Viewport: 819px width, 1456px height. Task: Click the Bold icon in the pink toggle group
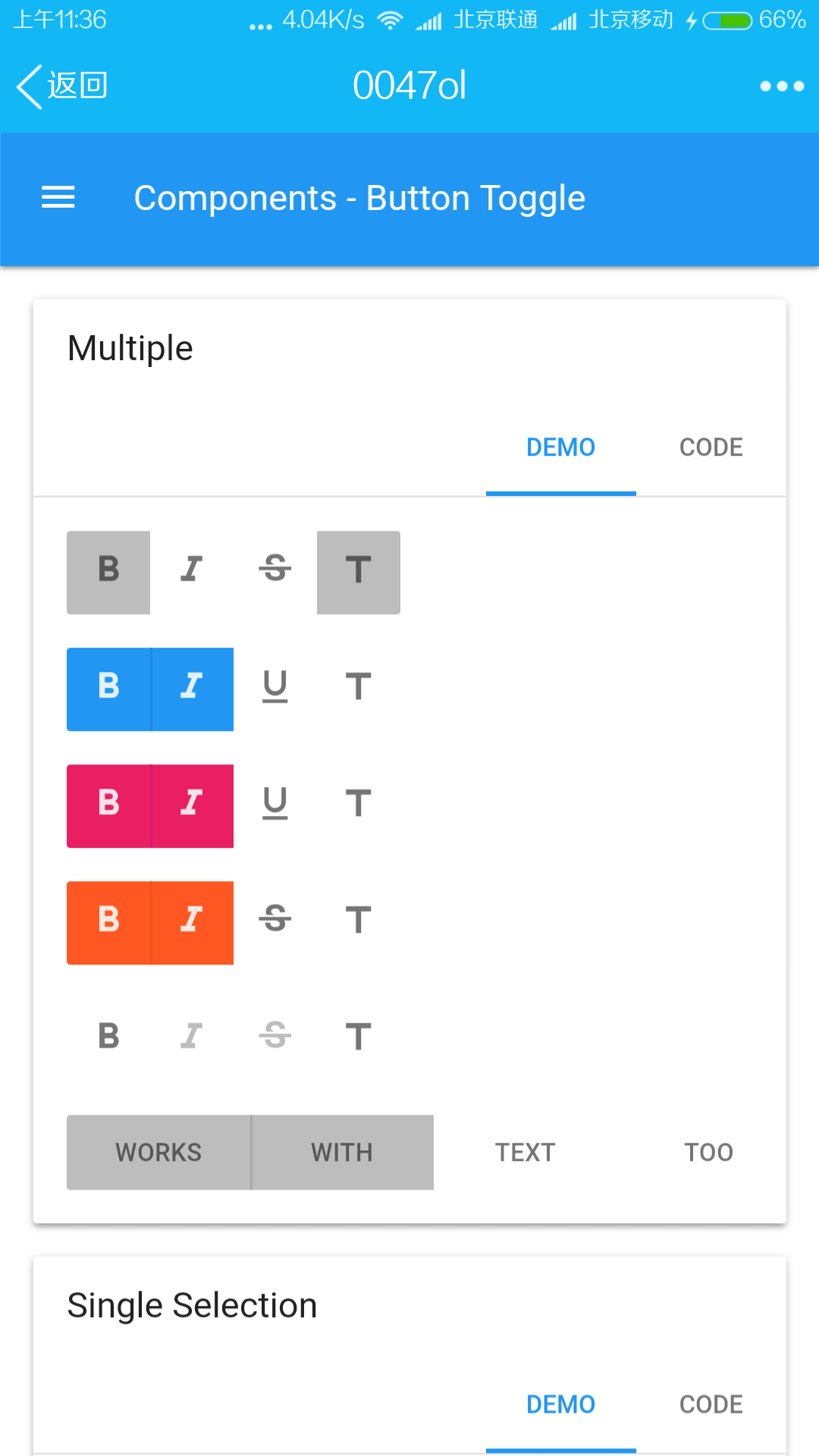(108, 805)
